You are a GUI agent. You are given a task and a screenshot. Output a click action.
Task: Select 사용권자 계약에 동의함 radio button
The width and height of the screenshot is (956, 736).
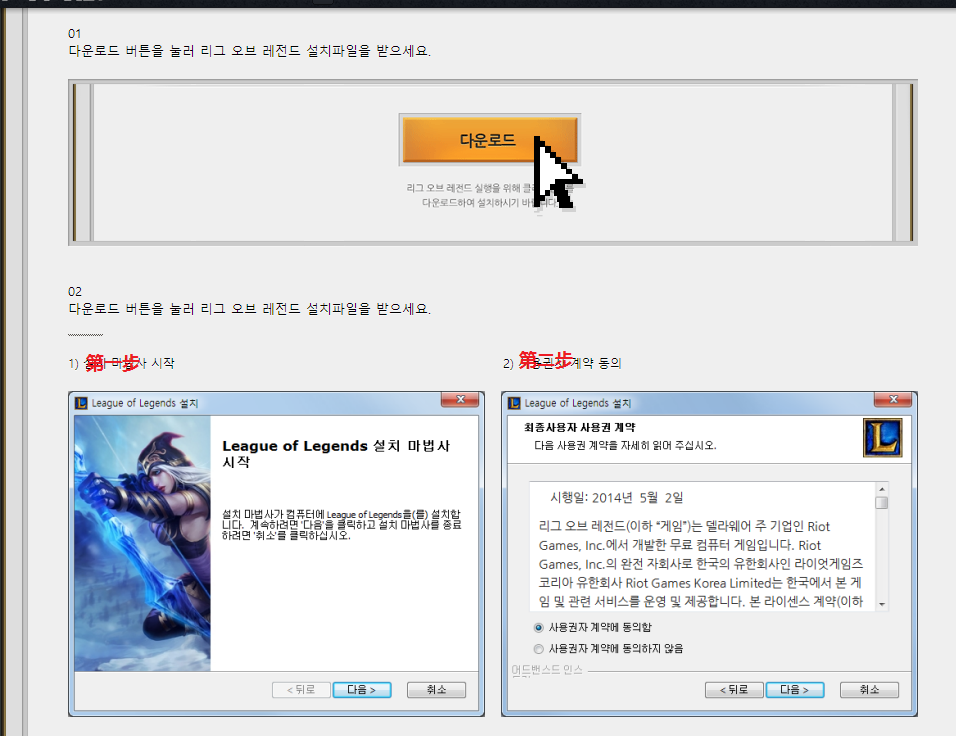point(540,627)
